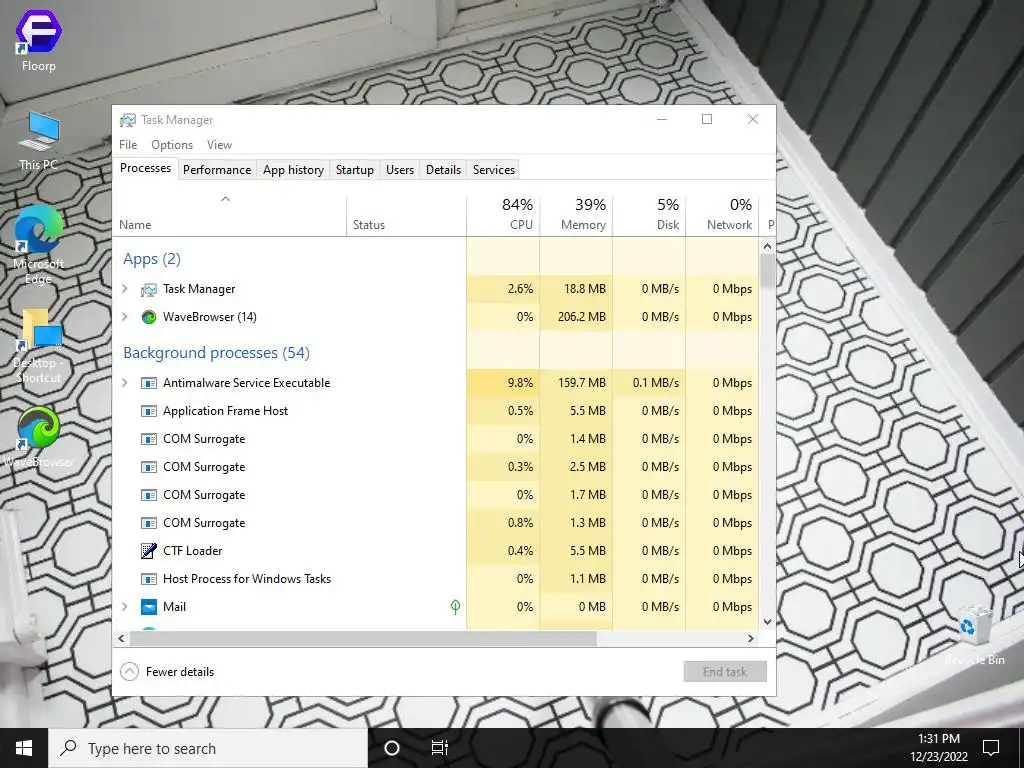Screen dimensions: 1024x768
Task: Expand the WaveBrowser (14) process group
Action: tap(125, 317)
